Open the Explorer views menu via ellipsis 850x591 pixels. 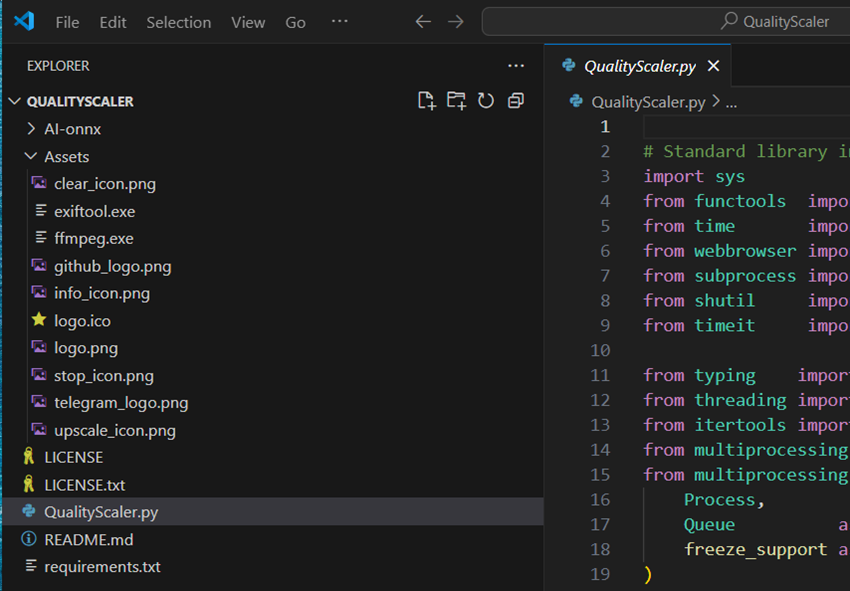pyautogui.click(x=516, y=65)
